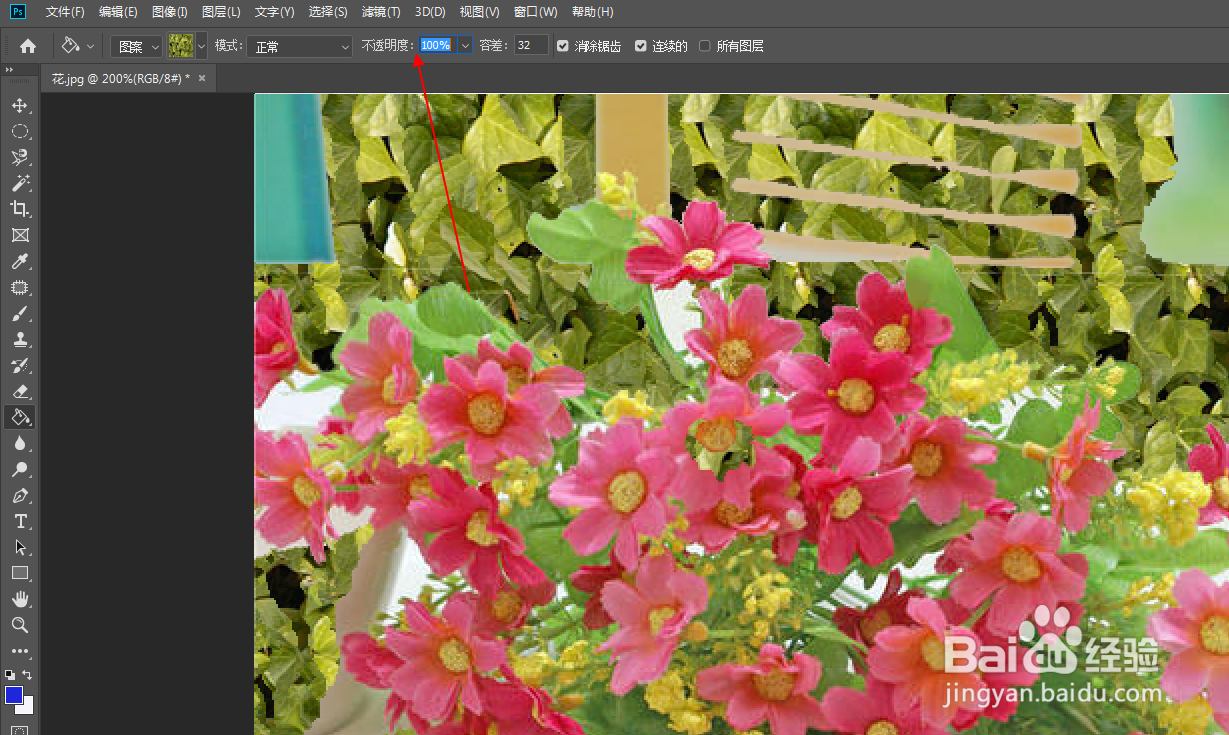Image resolution: width=1229 pixels, height=735 pixels.
Task: Select the Elliptical Marquee tool
Action: click(20, 131)
